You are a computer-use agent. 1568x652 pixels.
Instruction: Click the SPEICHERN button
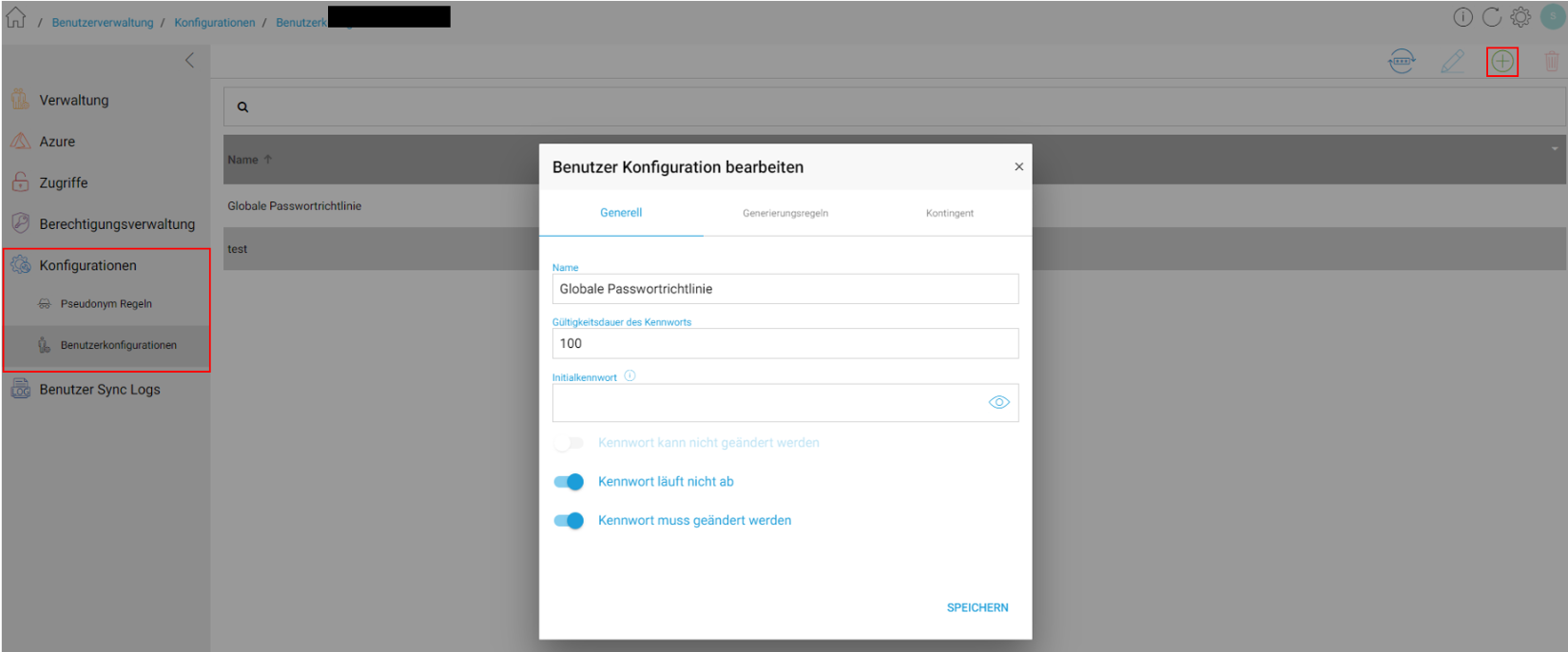point(978,607)
